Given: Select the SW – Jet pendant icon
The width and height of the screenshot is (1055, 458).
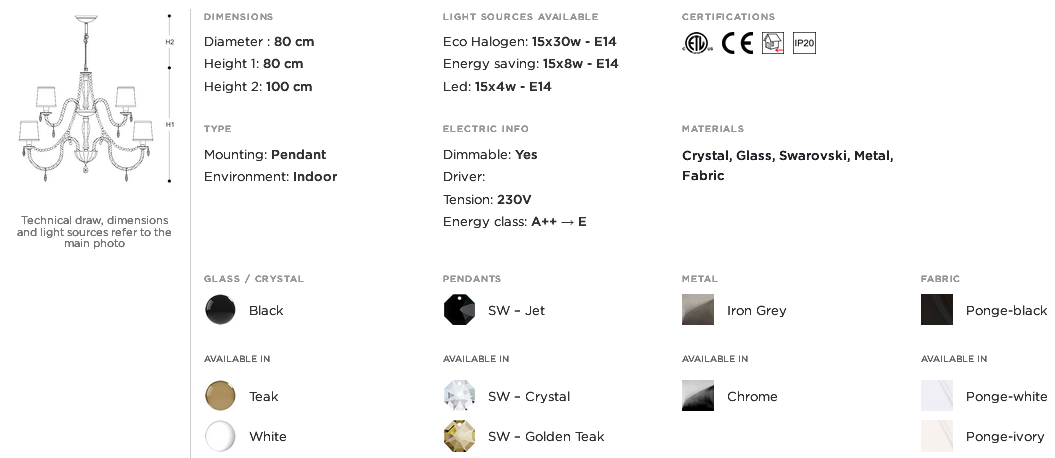Looking at the screenshot, I should (459, 310).
